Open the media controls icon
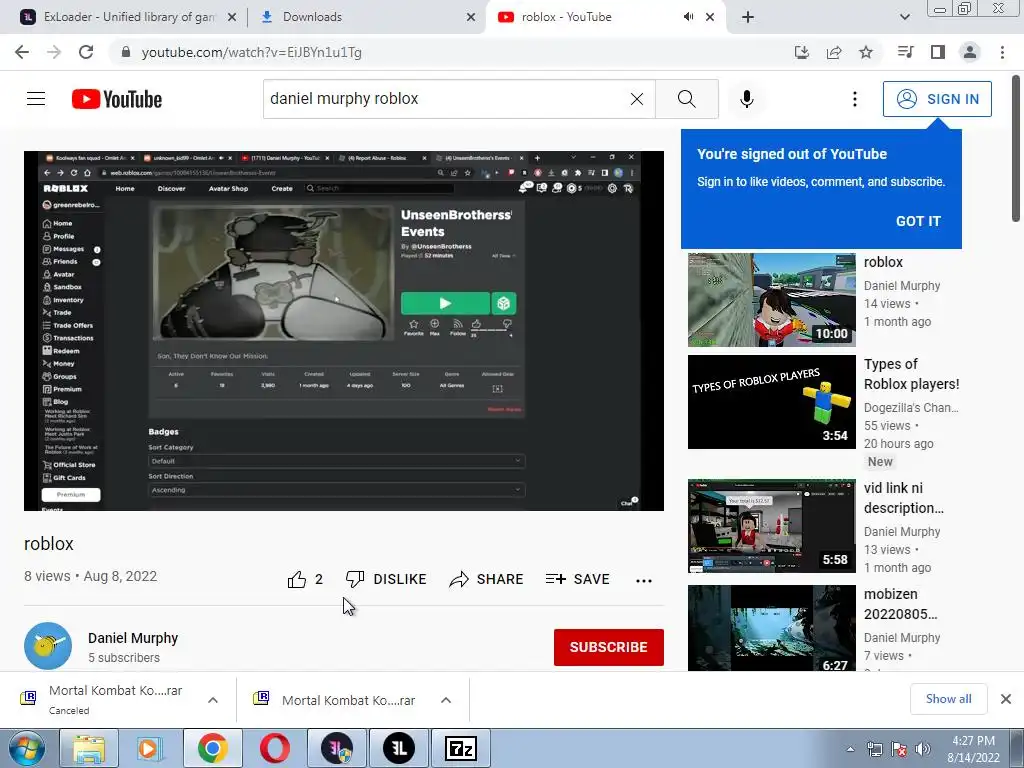This screenshot has height=768, width=1024. tap(905, 52)
